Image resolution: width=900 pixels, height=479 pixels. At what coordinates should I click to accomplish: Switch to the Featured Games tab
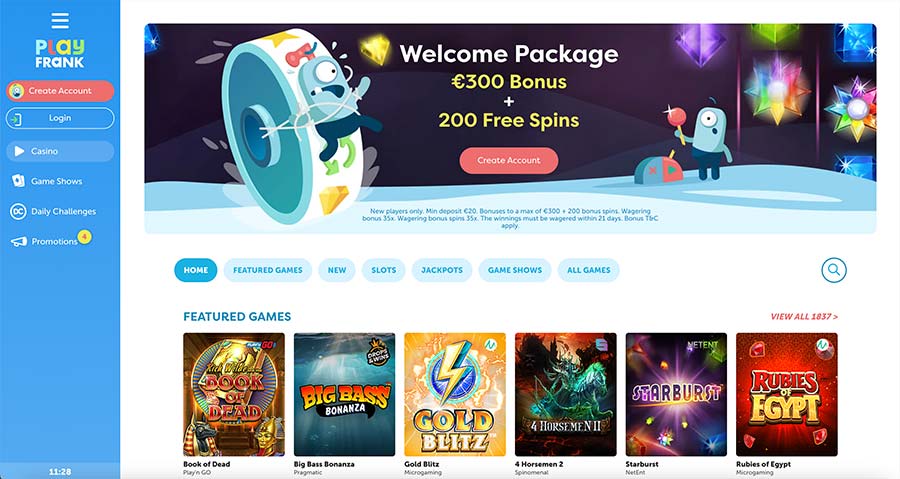tap(267, 270)
